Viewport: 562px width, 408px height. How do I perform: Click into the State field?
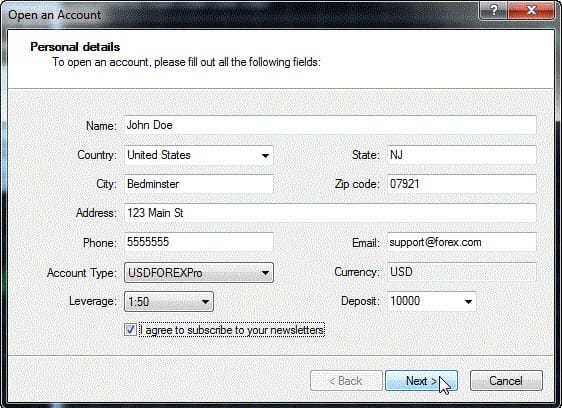462,155
